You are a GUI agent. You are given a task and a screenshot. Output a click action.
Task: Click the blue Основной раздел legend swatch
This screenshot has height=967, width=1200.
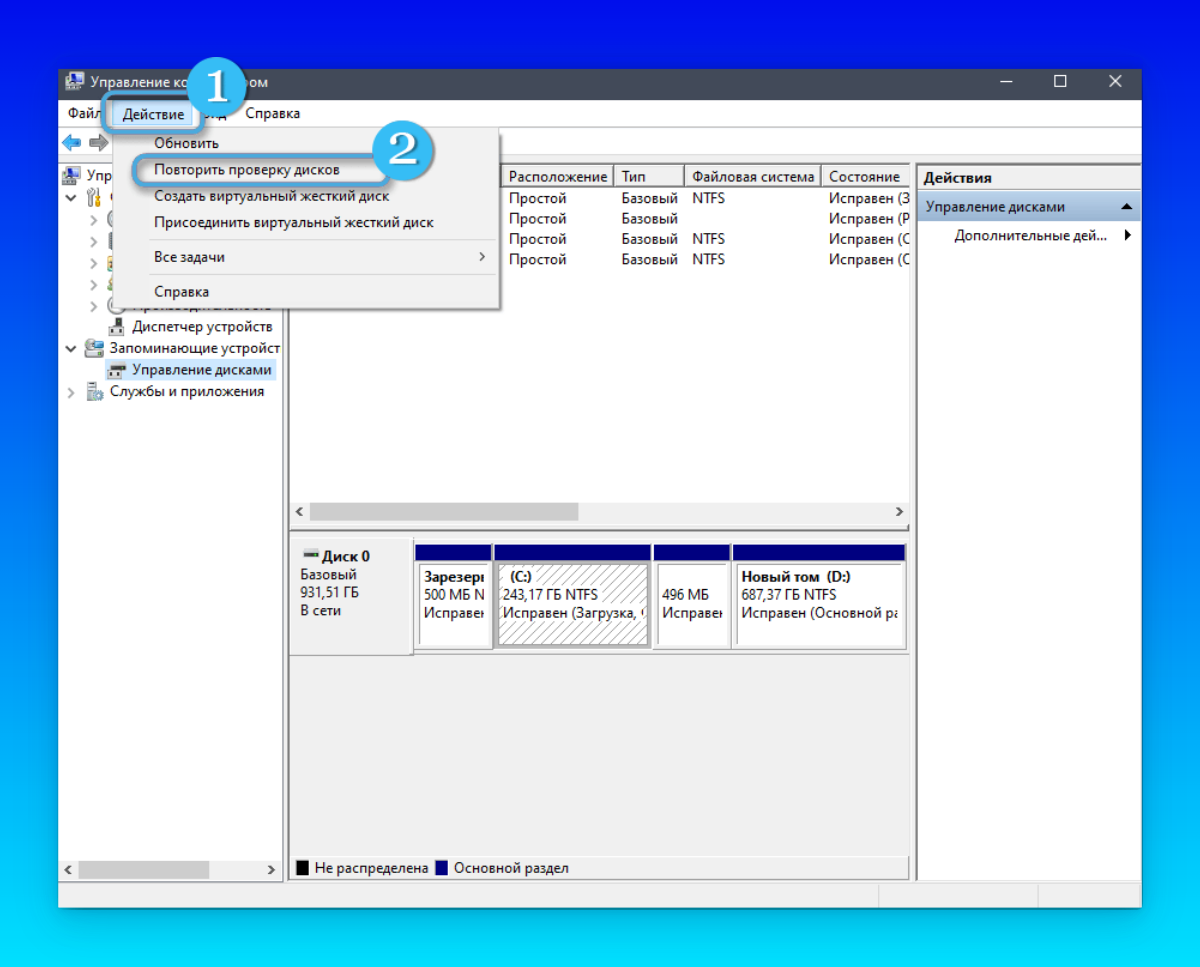click(442, 868)
